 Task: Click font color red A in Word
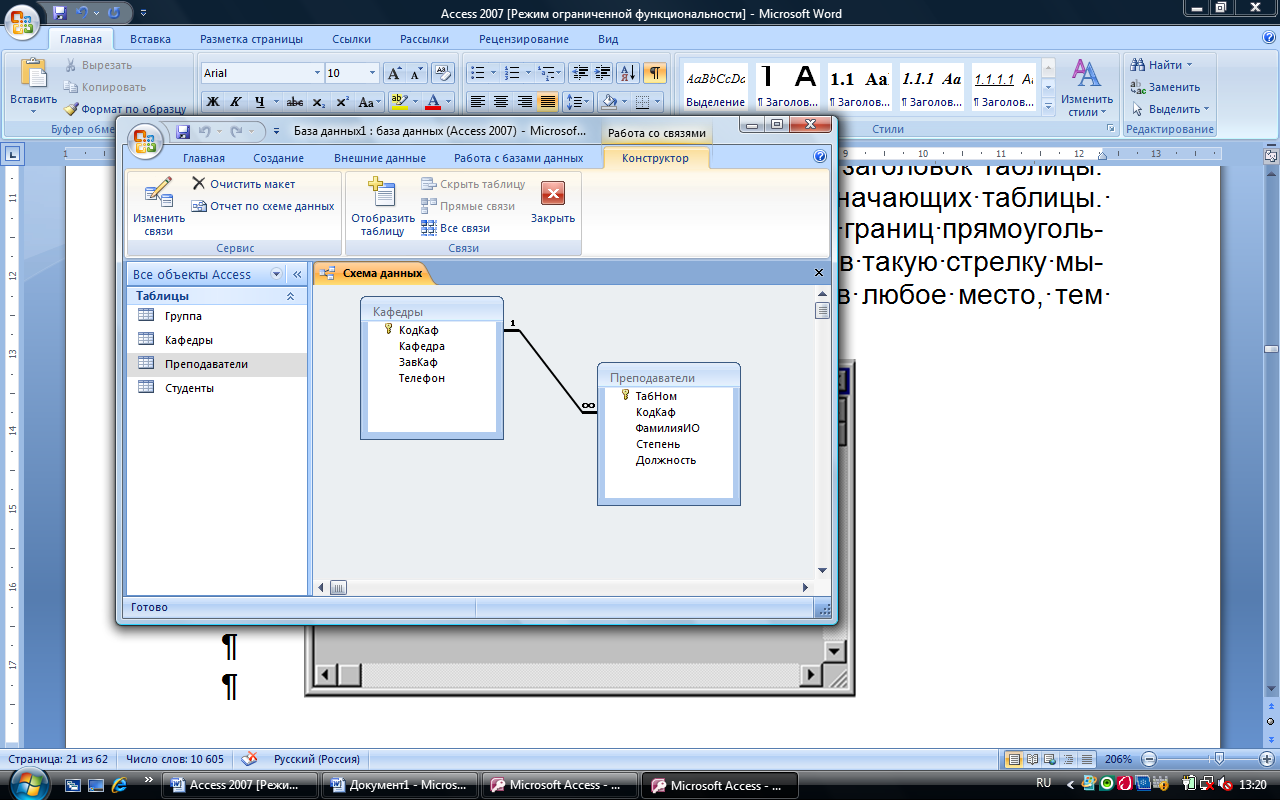click(x=433, y=102)
